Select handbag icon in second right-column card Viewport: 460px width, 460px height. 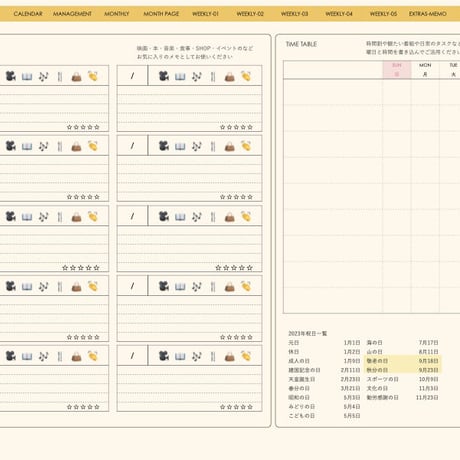coord(230,146)
